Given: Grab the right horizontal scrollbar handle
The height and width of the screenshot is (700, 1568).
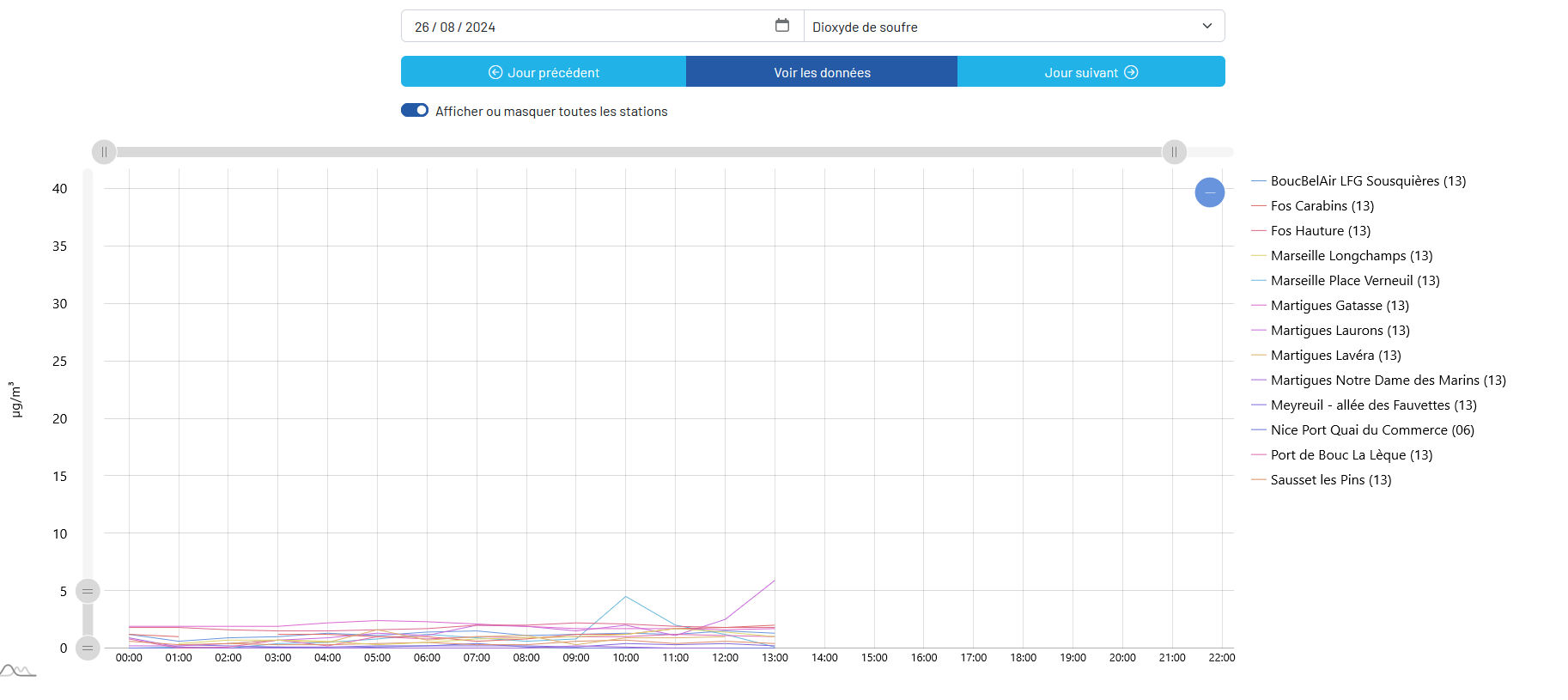Looking at the screenshot, I should (x=1174, y=152).
